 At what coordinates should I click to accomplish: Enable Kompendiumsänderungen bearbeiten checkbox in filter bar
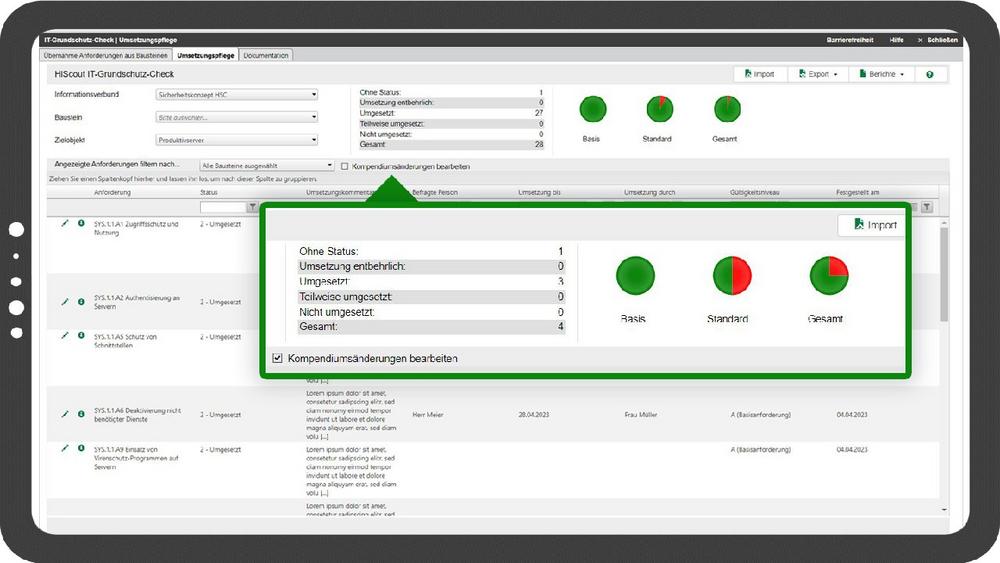click(x=345, y=166)
